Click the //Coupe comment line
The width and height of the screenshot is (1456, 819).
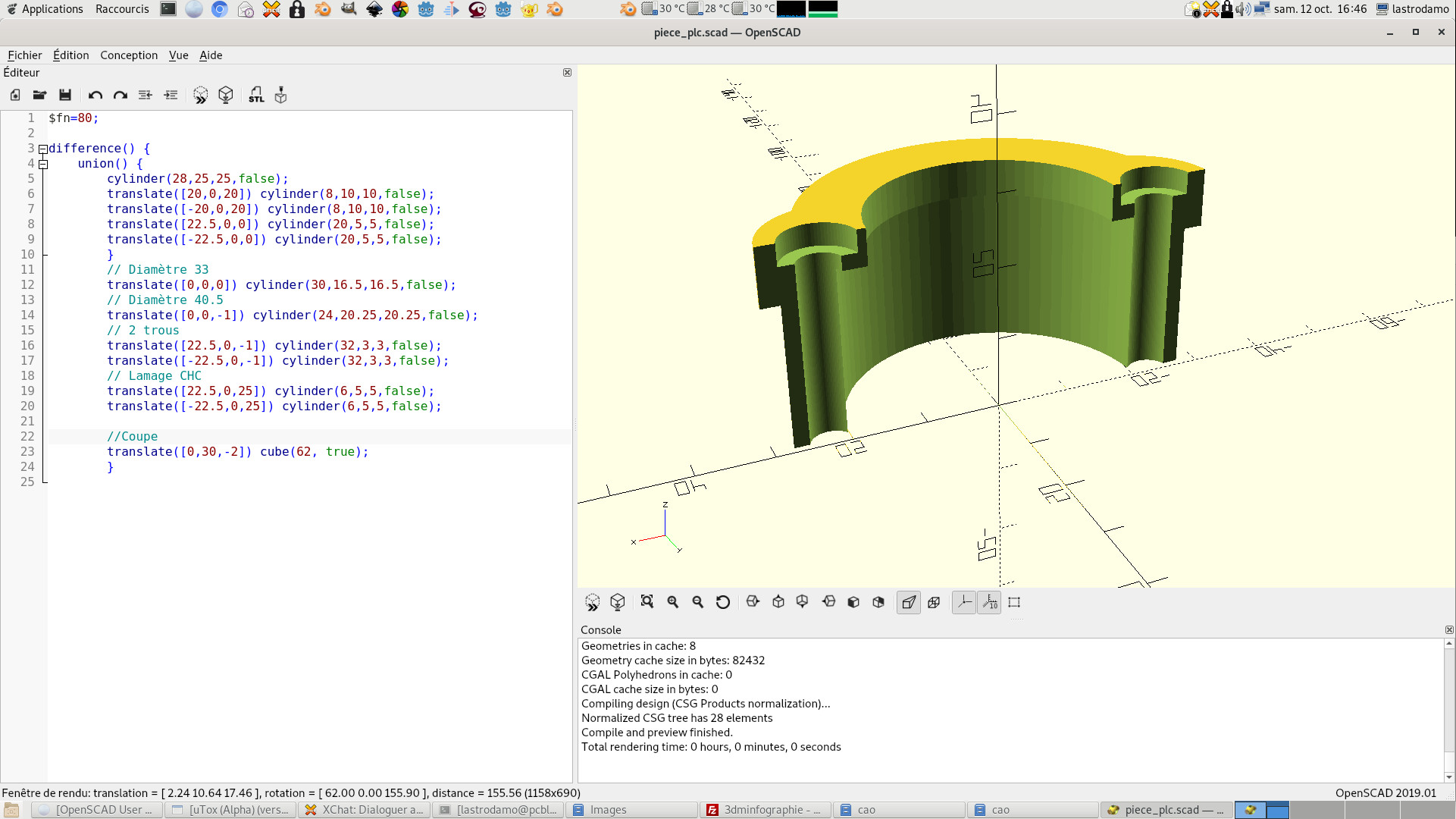[133, 437]
